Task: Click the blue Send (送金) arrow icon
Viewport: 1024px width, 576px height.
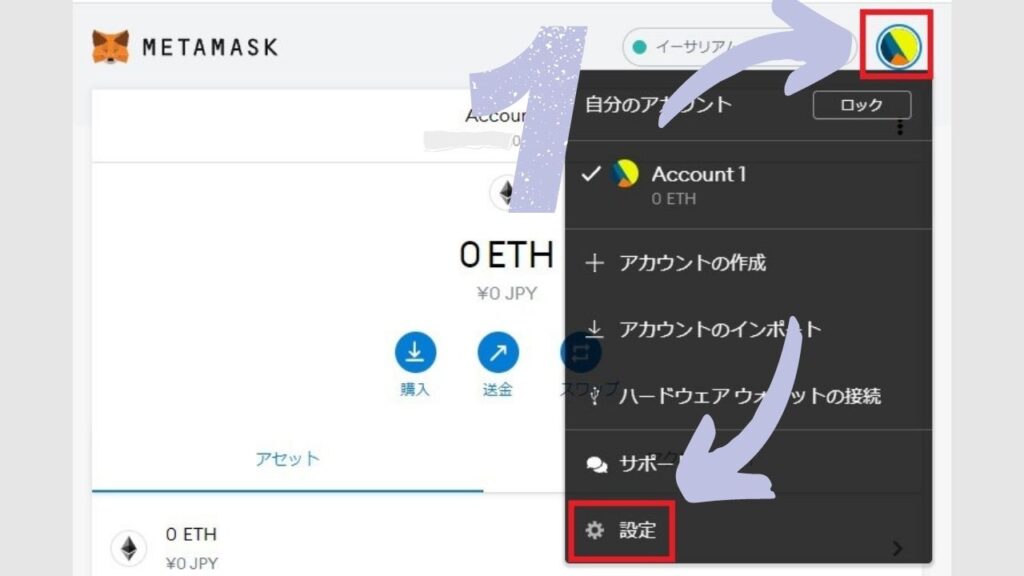Action: pos(498,352)
